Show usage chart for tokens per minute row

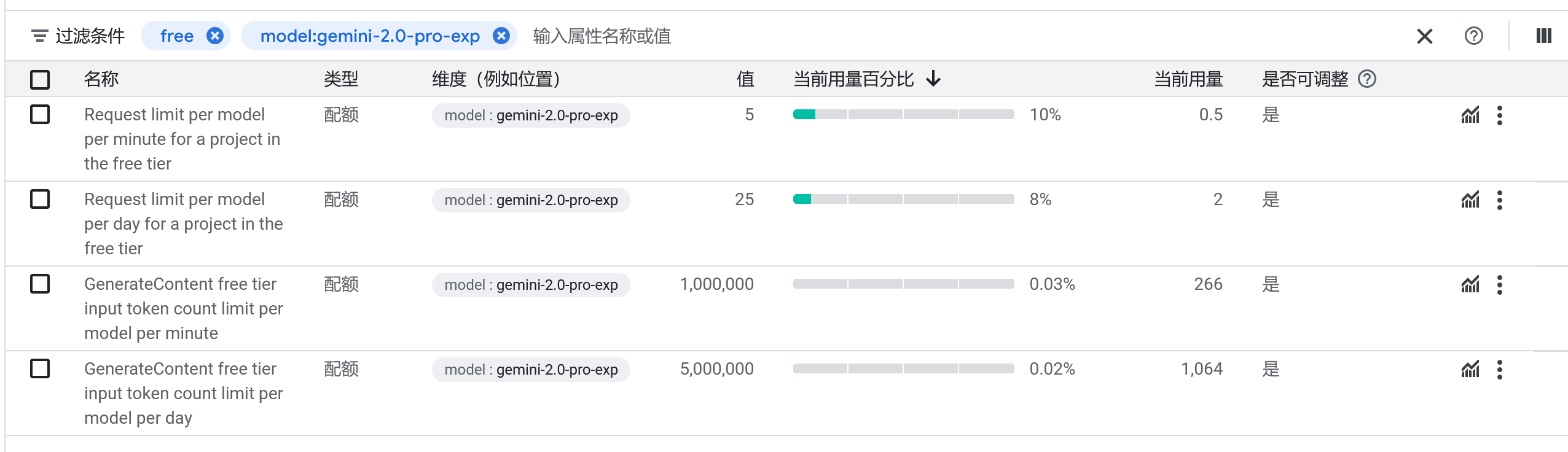[1470, 284]
